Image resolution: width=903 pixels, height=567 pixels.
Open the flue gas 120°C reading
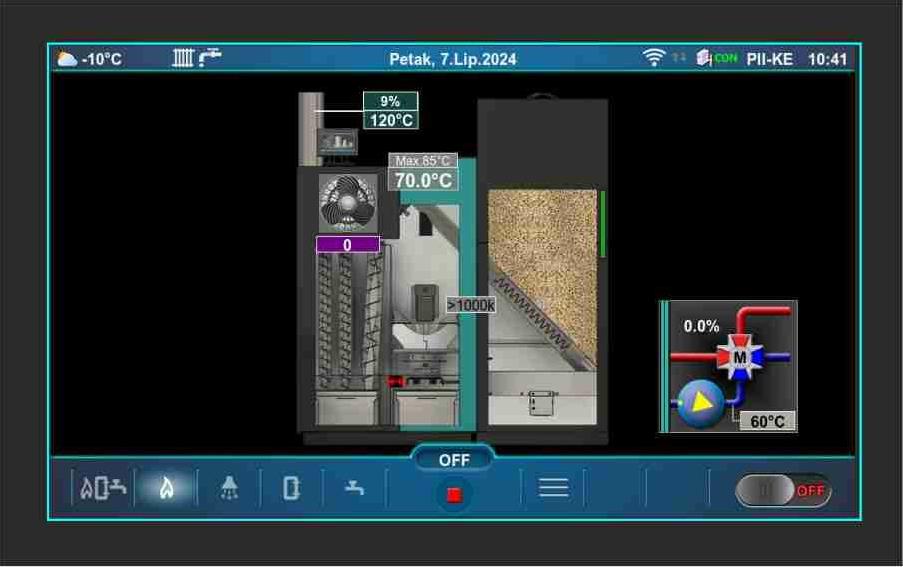click(x=391, y=120)
